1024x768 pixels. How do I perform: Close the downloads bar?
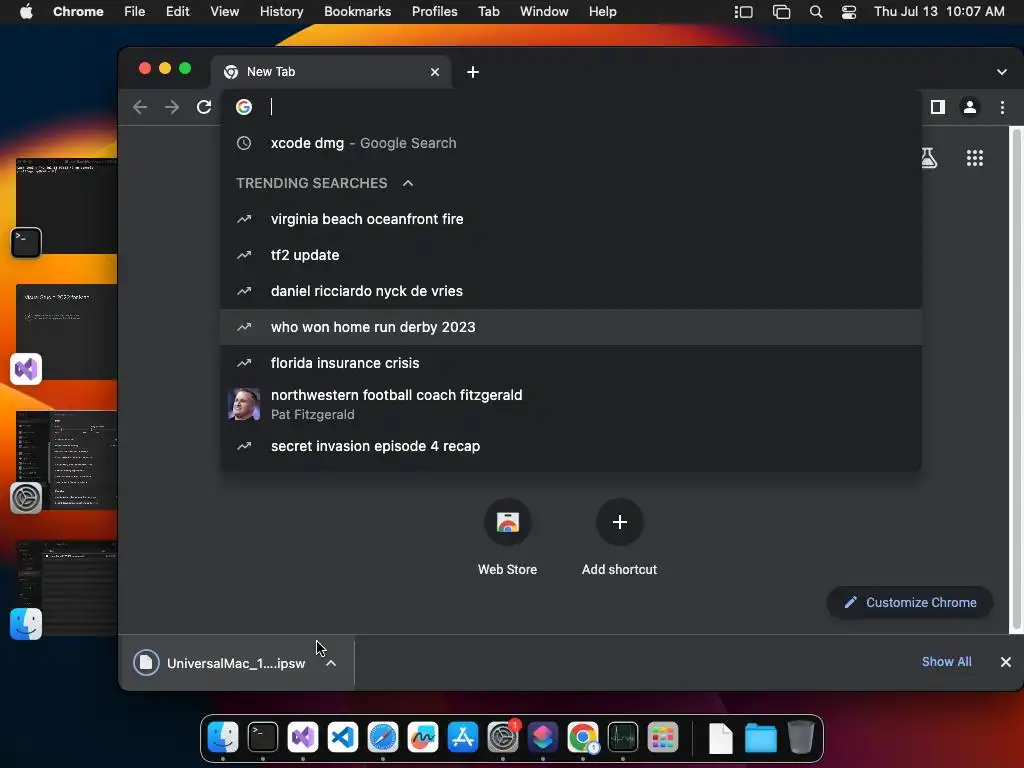click(x=1006, y=662)
